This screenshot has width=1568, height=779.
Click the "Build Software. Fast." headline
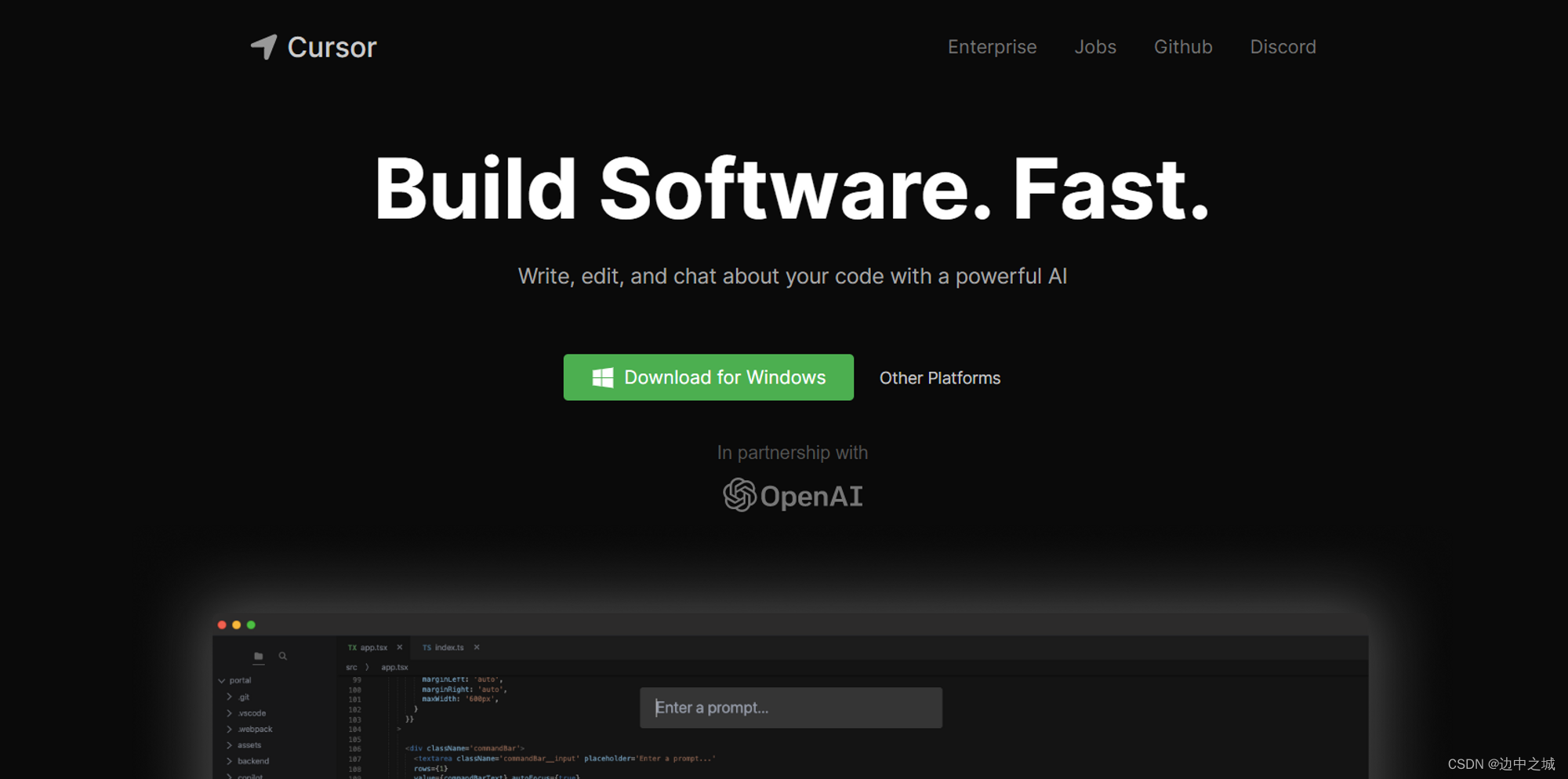point(792,188)
